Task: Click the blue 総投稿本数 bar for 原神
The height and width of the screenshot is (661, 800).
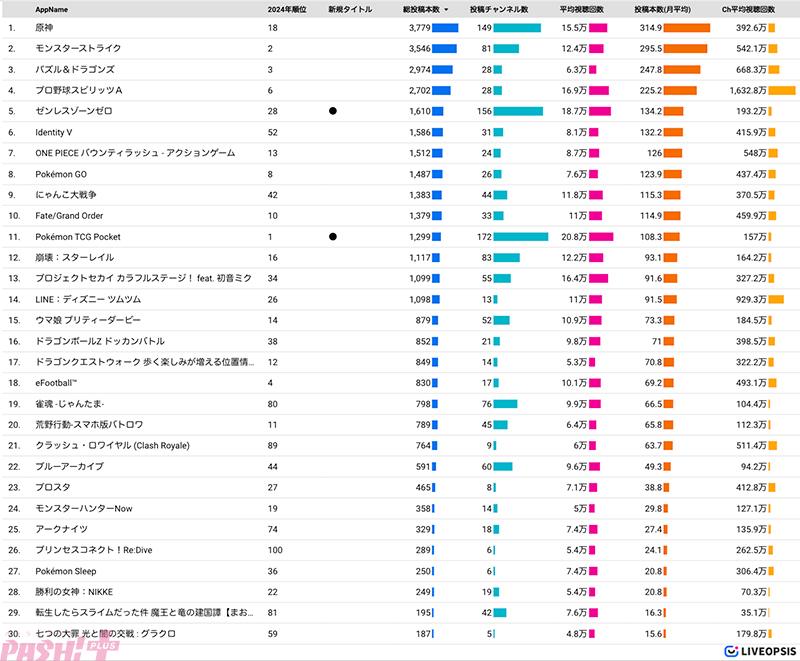Action: pyautogui.click(x=445, y=28)
